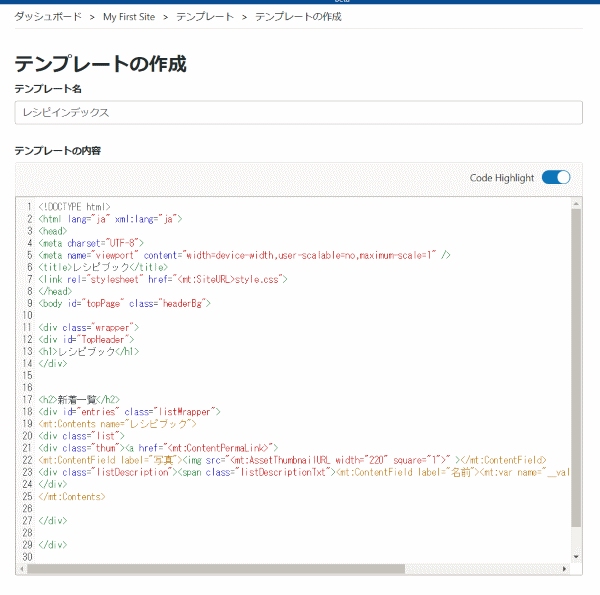
Task: Click the body id="topPage" line
Action: pos(124,303)
